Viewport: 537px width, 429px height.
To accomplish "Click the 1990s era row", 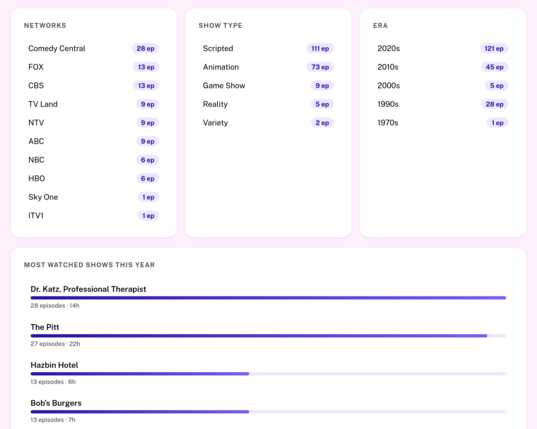I will click(x=443, y=104).
